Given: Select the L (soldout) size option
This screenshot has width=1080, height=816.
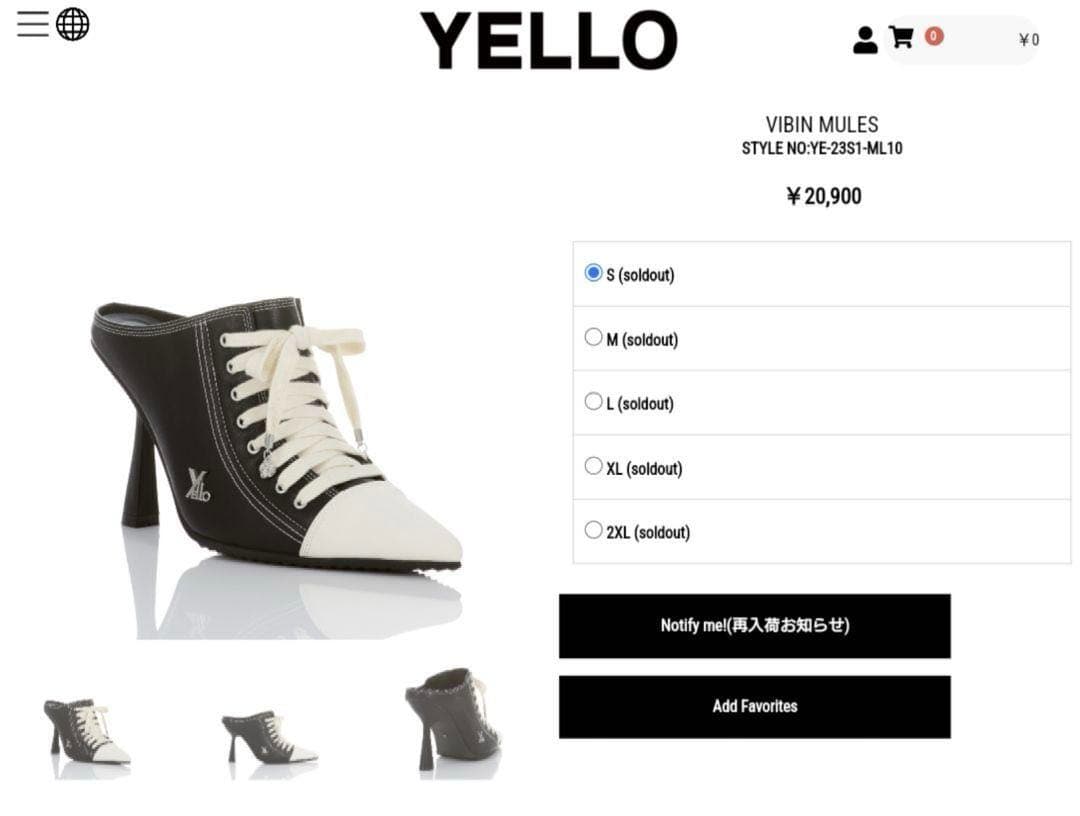Looking at the screenshot, I should tap(593, 400).
